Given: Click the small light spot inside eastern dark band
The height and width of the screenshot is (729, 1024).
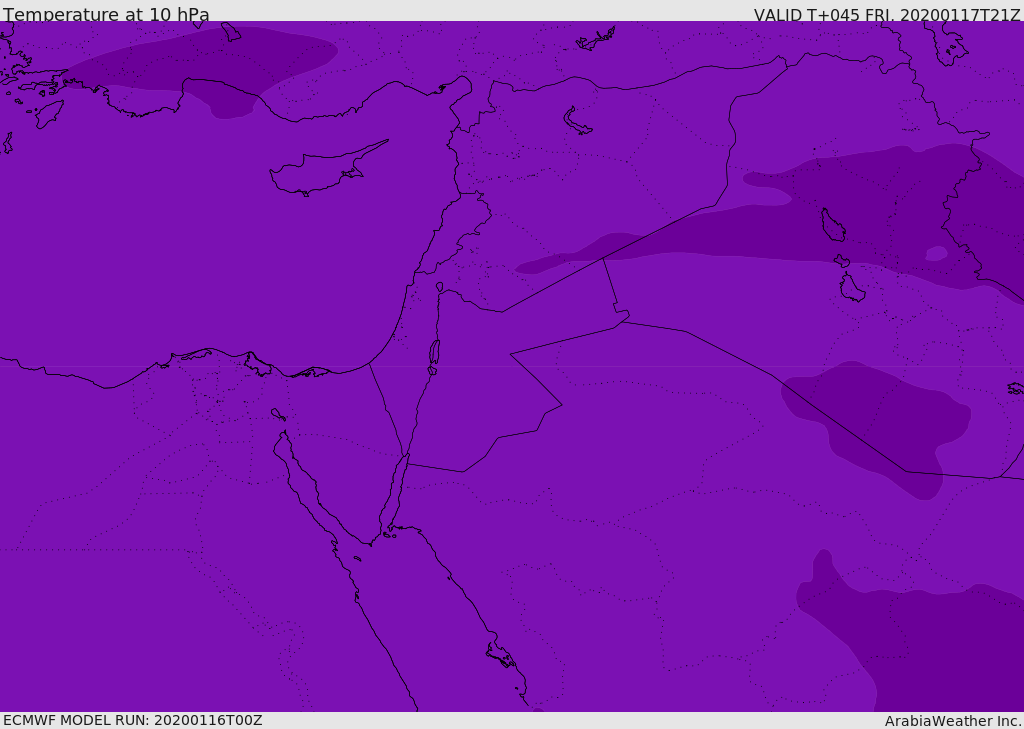Looking at the screenshot, I should (936, 253).
